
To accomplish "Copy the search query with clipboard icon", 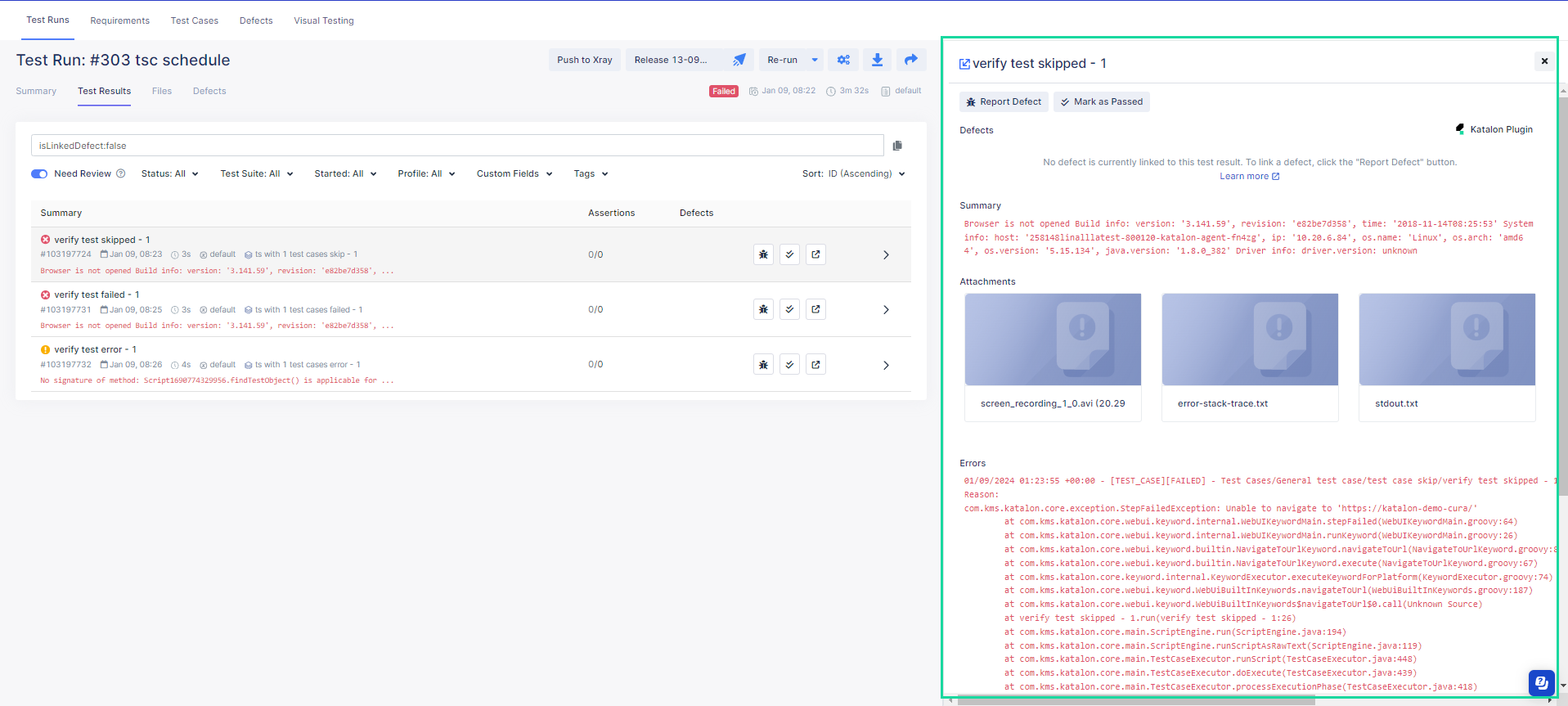I will pyautogui.click(x=897, y=146).
